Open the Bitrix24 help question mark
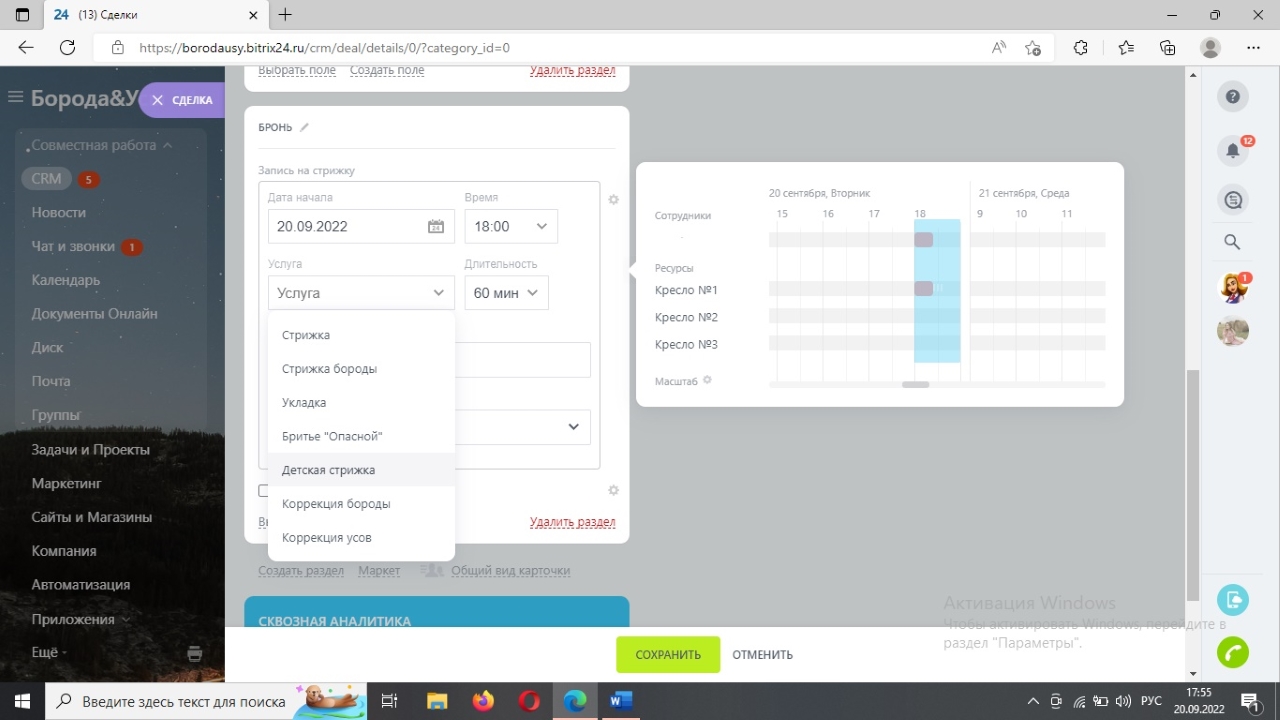 1233,97
